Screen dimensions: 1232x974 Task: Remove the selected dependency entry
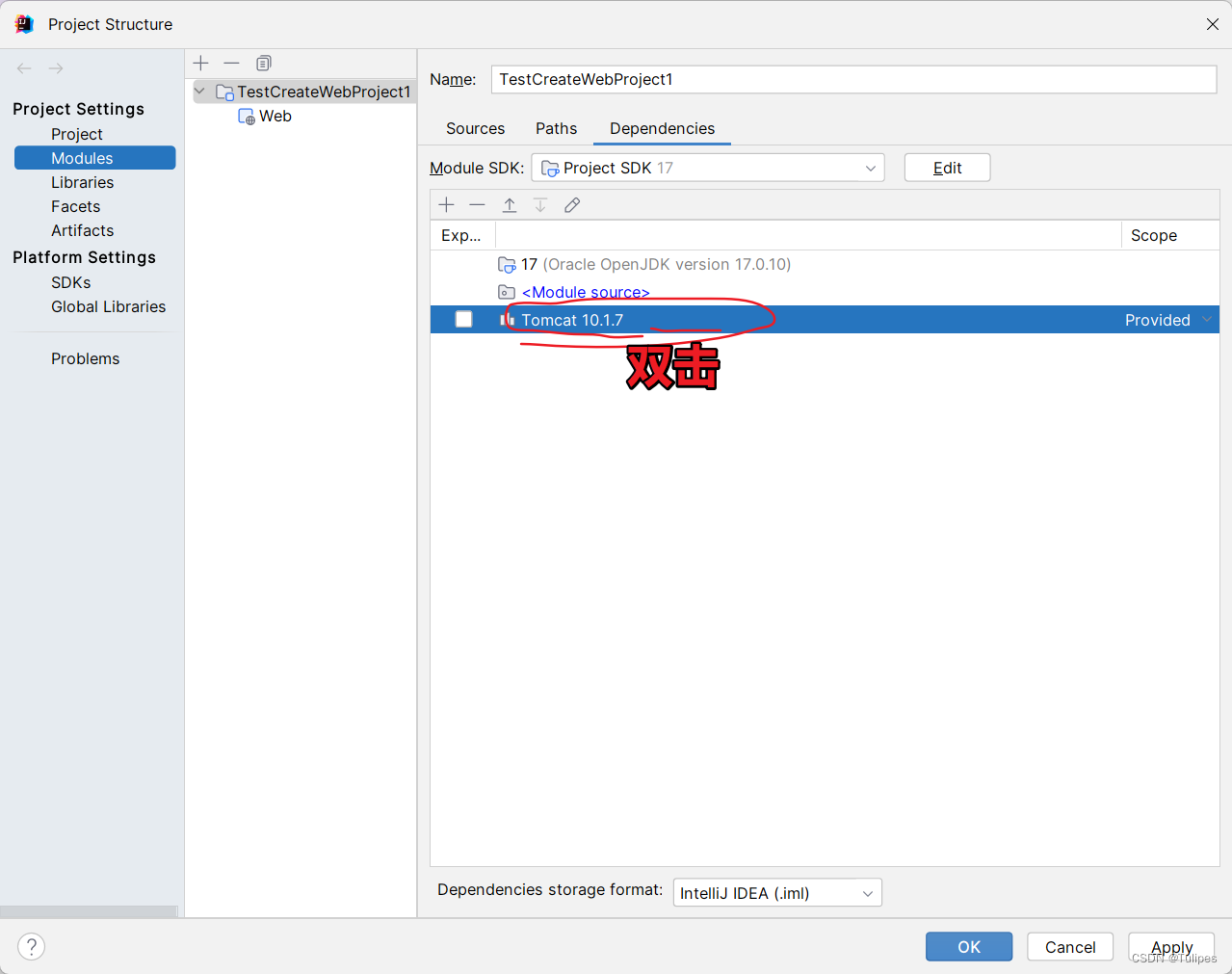(x=477, y=204)
